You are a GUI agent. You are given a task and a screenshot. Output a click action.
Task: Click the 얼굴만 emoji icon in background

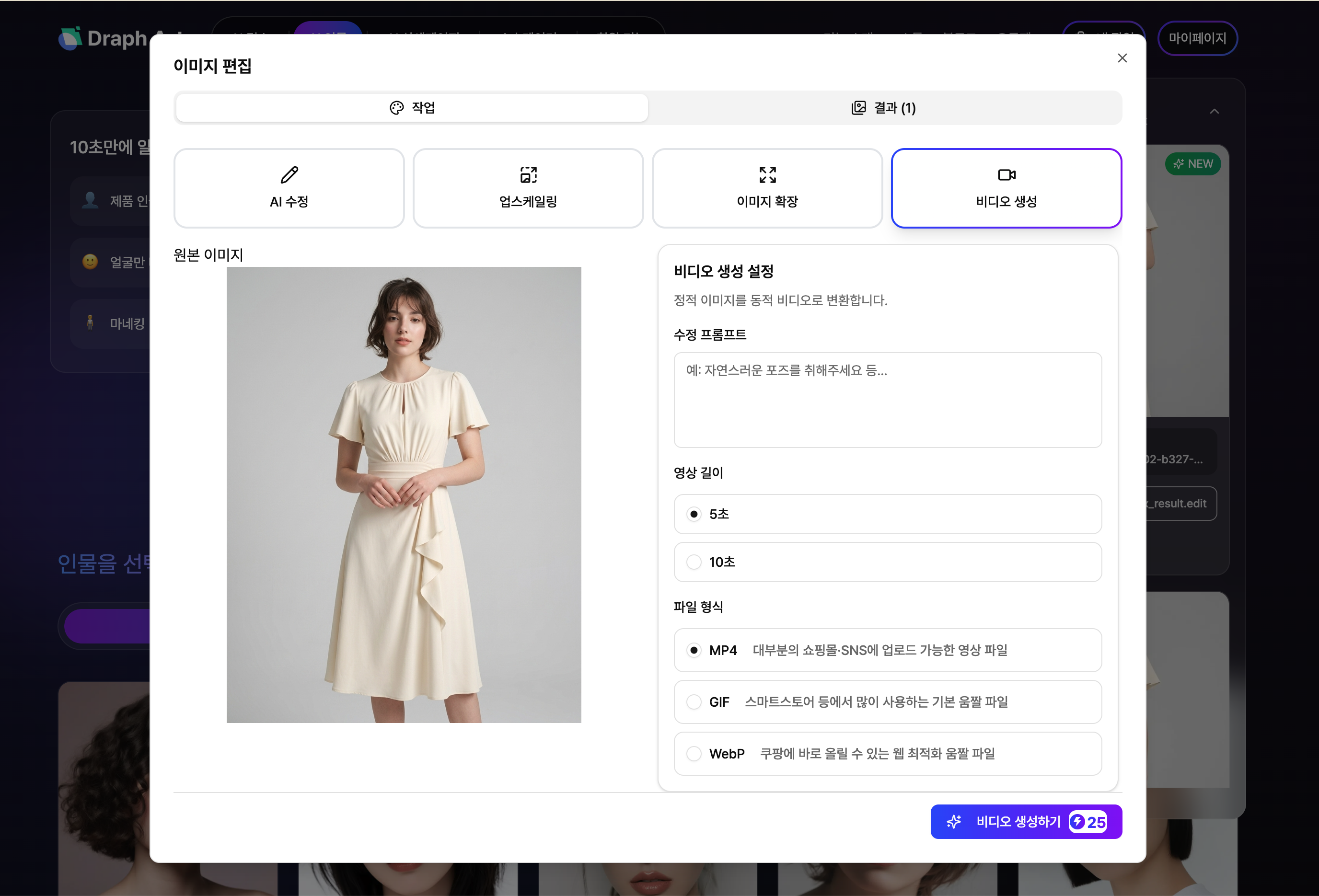90,262
